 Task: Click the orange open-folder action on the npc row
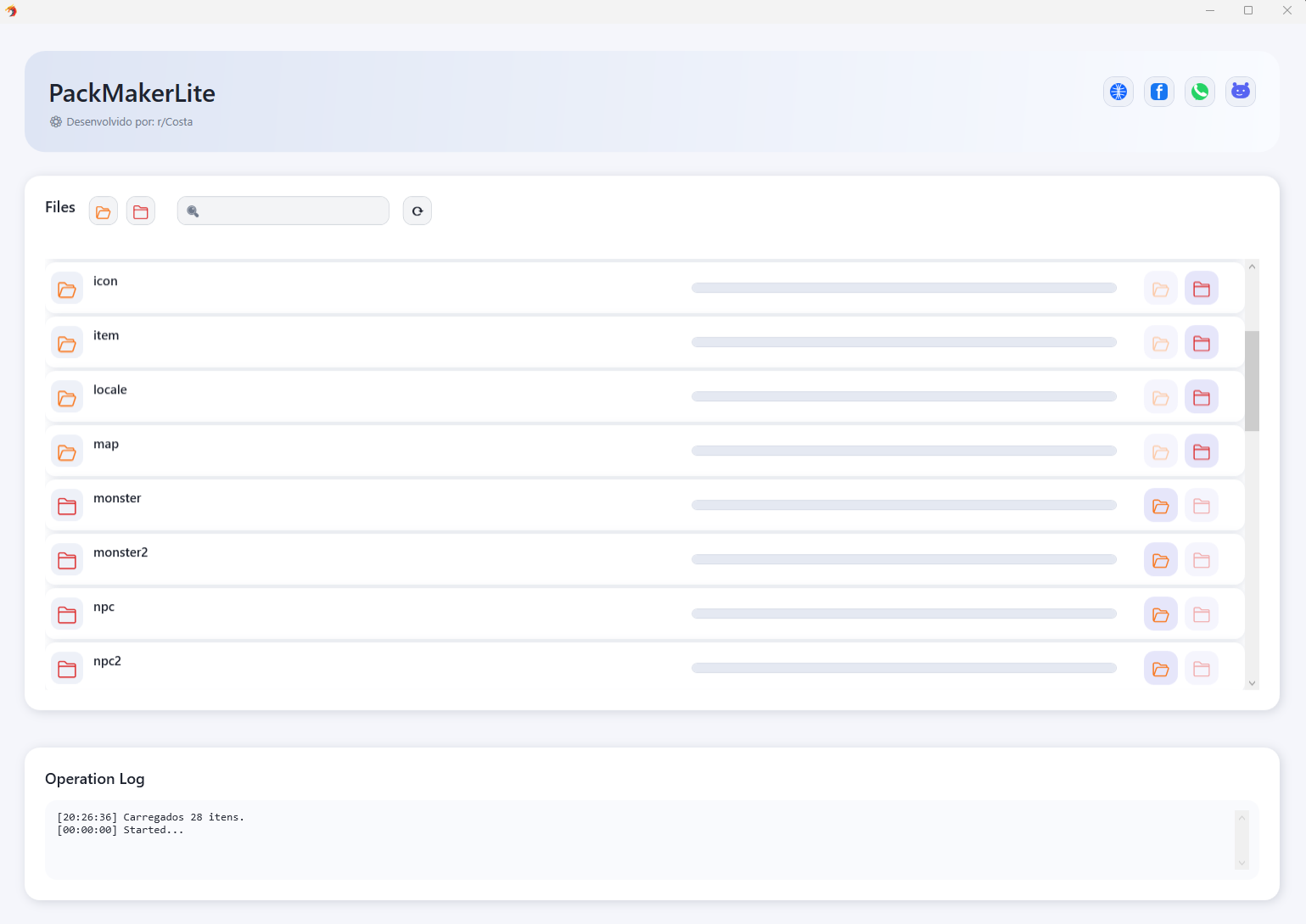(x=1160, y=613)
